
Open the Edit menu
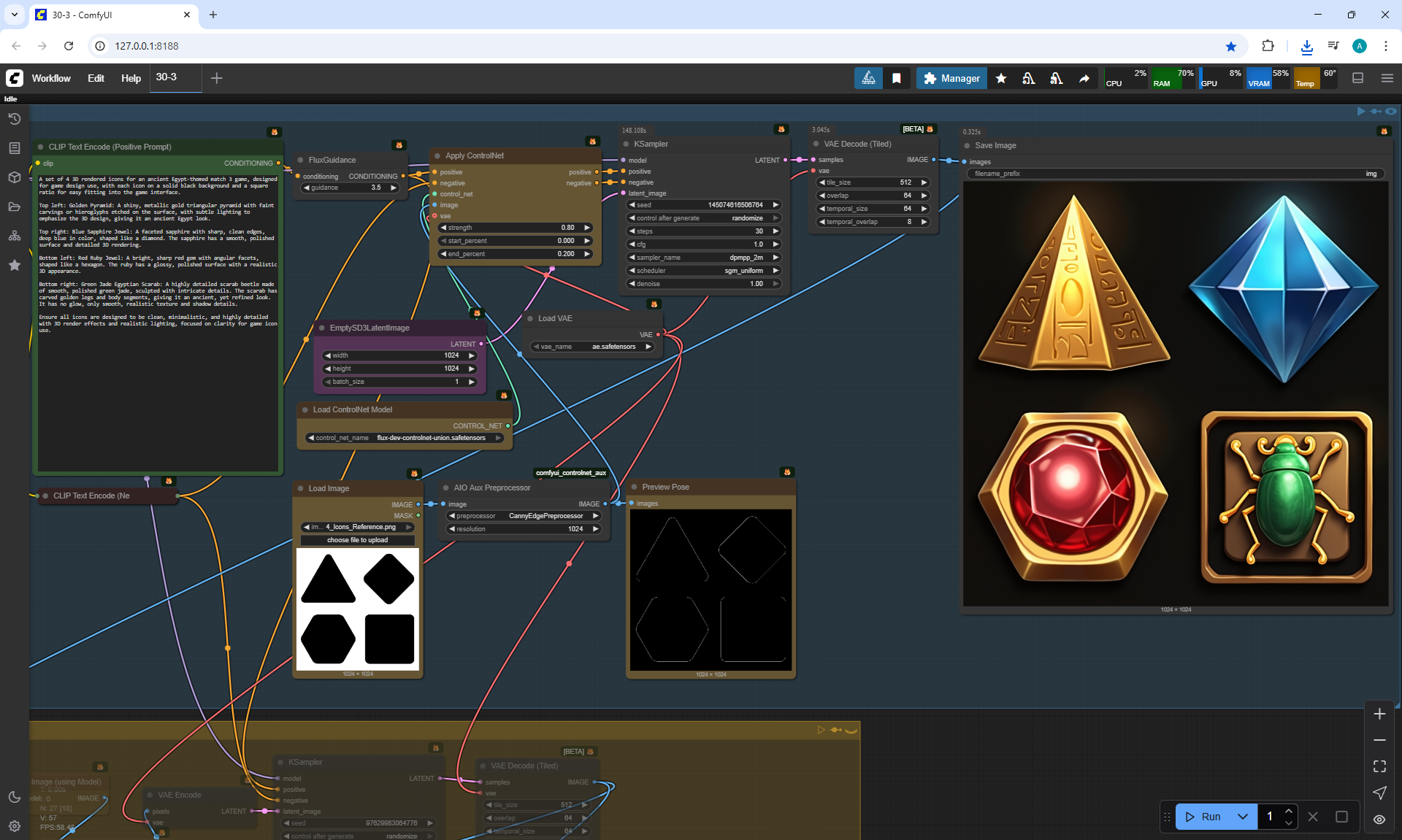96,78
